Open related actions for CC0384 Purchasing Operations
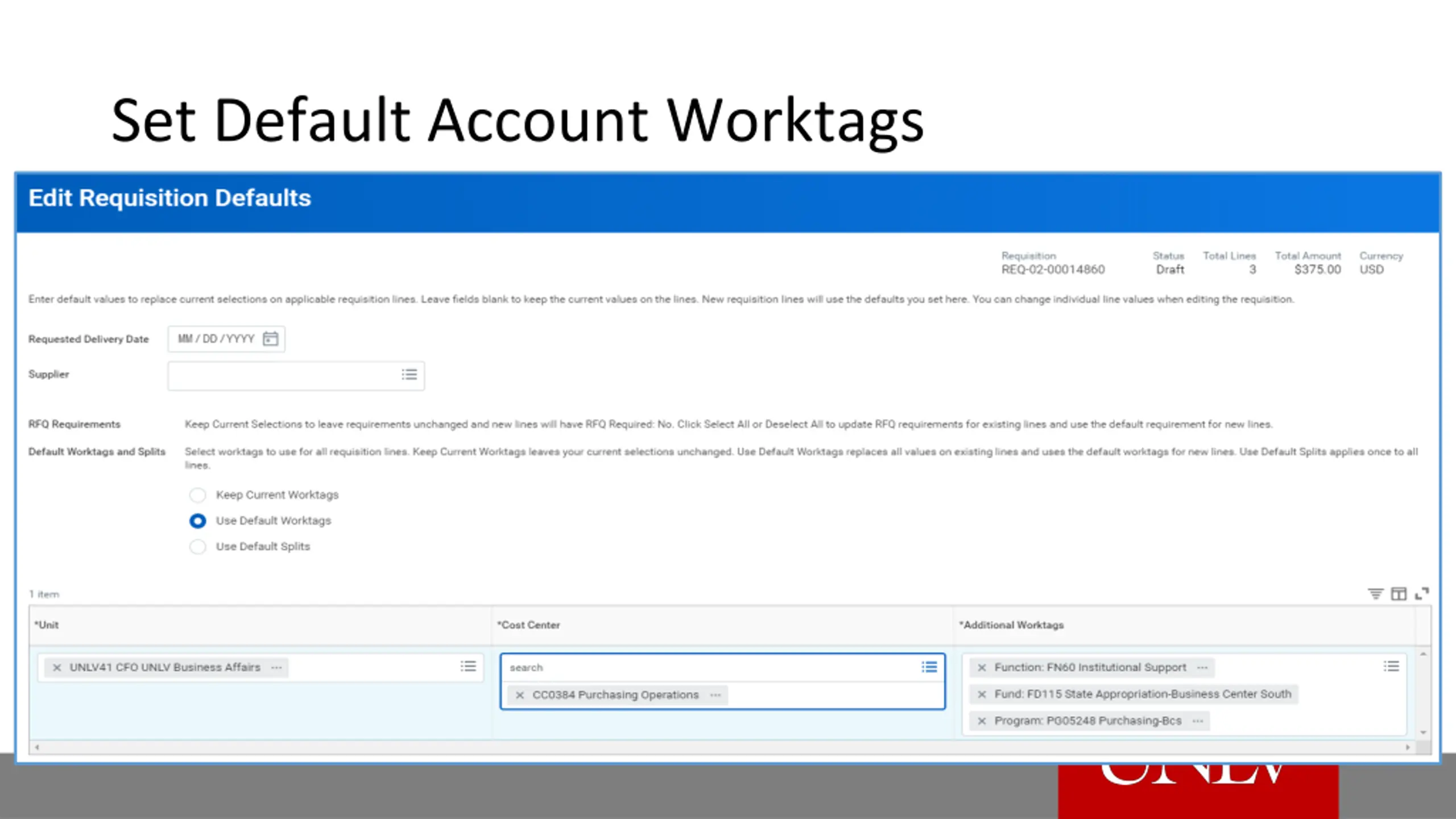 pyautogui.click(x=715, y=695)
